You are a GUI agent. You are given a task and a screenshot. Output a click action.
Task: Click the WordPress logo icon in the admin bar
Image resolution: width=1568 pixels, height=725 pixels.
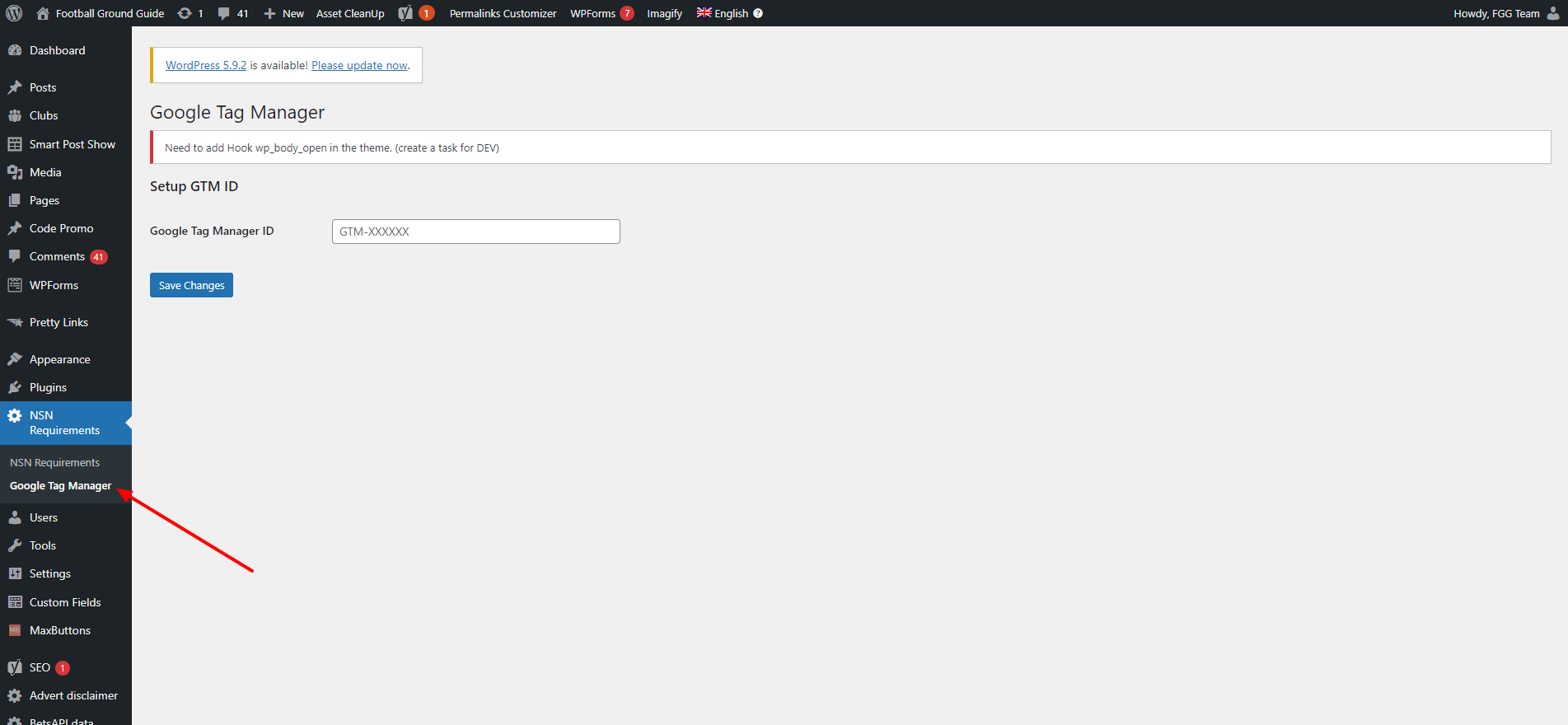[x=14, y=13]
